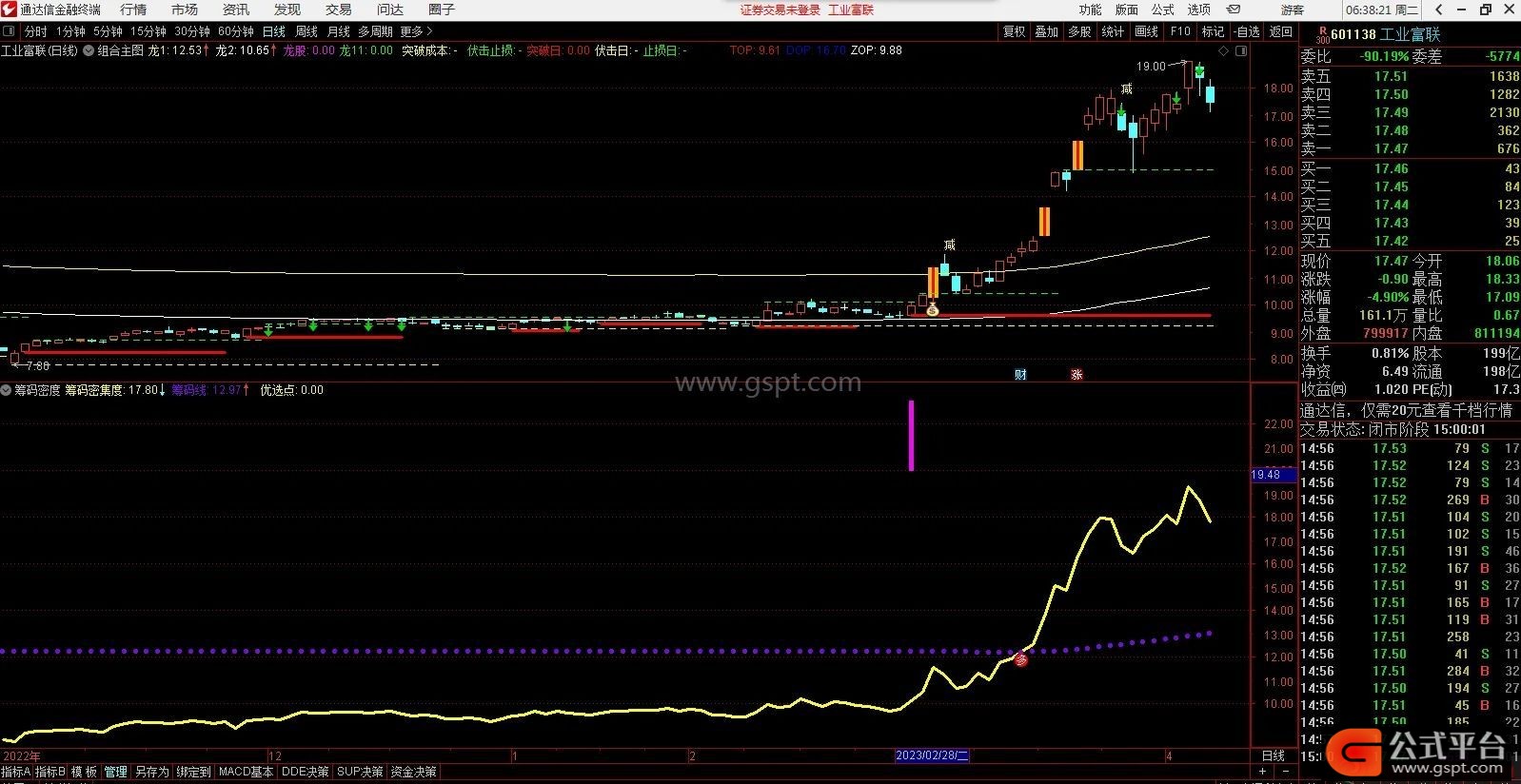Open 多周期 view
The image size is (1521, 784).
coord(375,31)
